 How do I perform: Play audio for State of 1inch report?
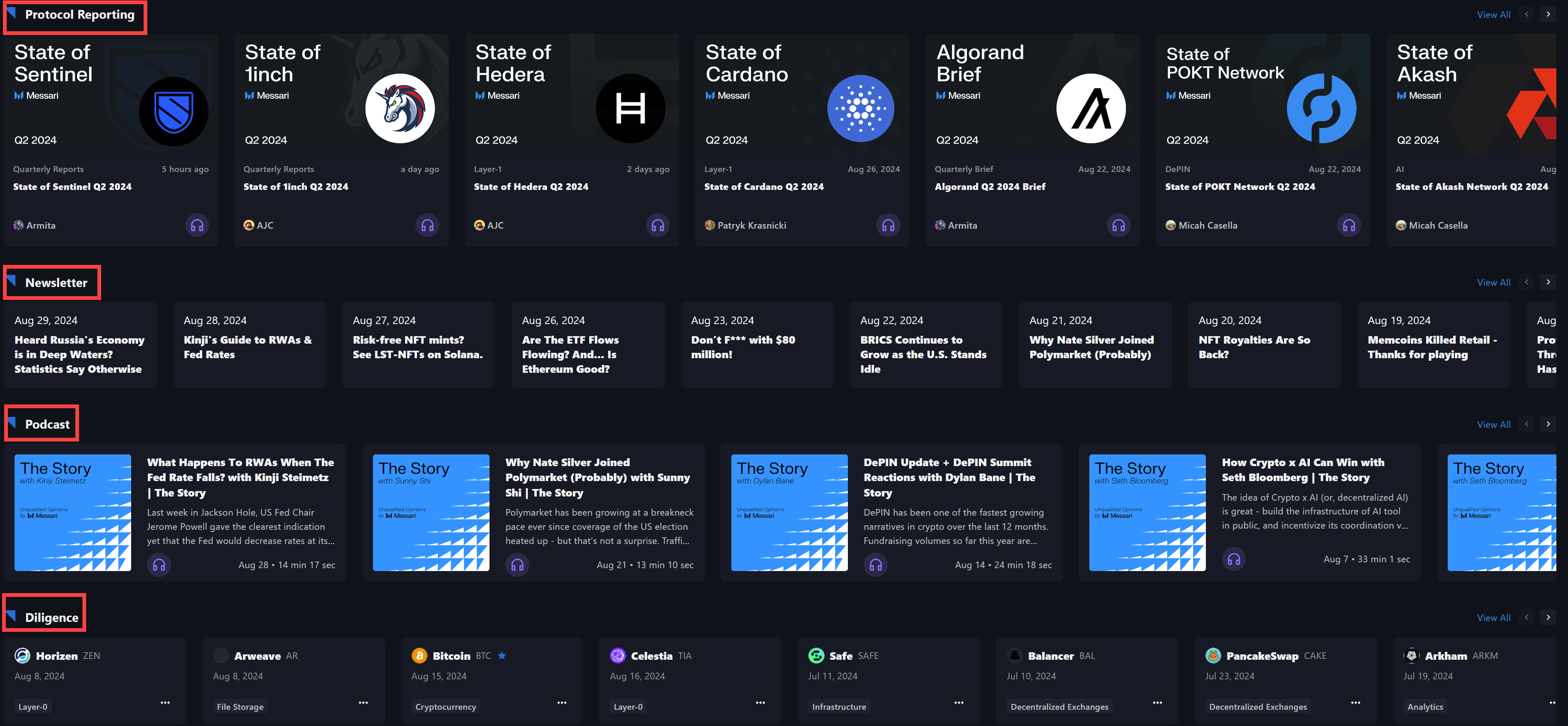point(427,225)
